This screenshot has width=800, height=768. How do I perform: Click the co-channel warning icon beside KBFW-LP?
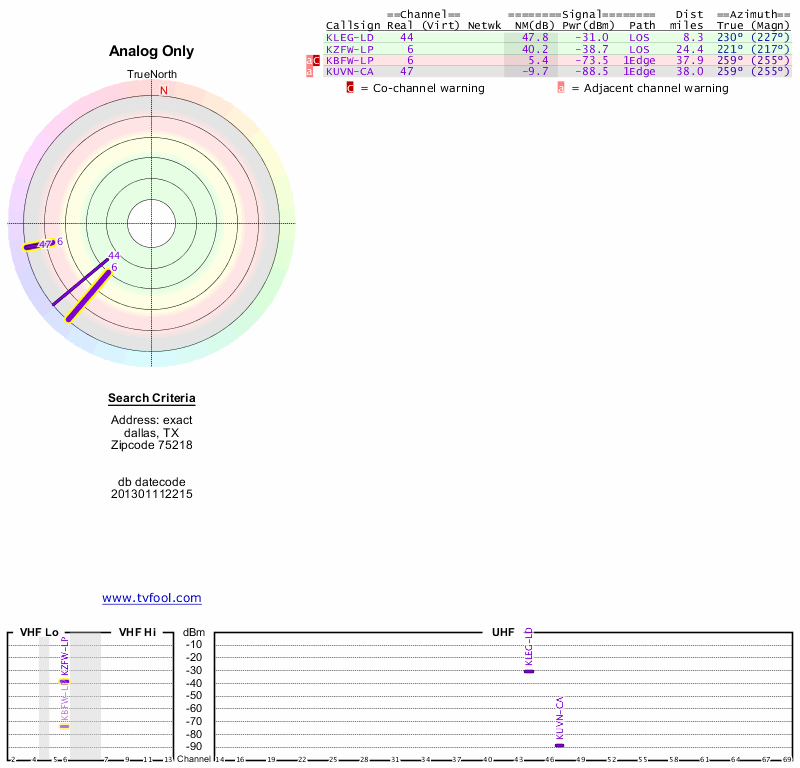click(x=317, y=60)
